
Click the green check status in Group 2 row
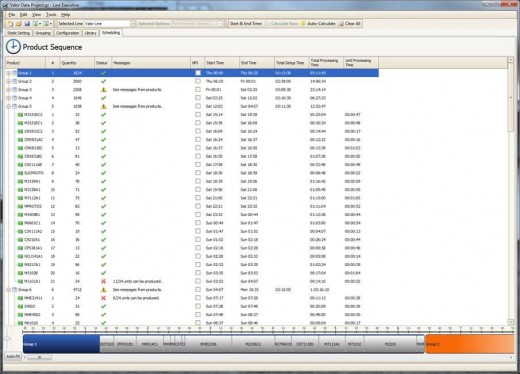(103, 81)
